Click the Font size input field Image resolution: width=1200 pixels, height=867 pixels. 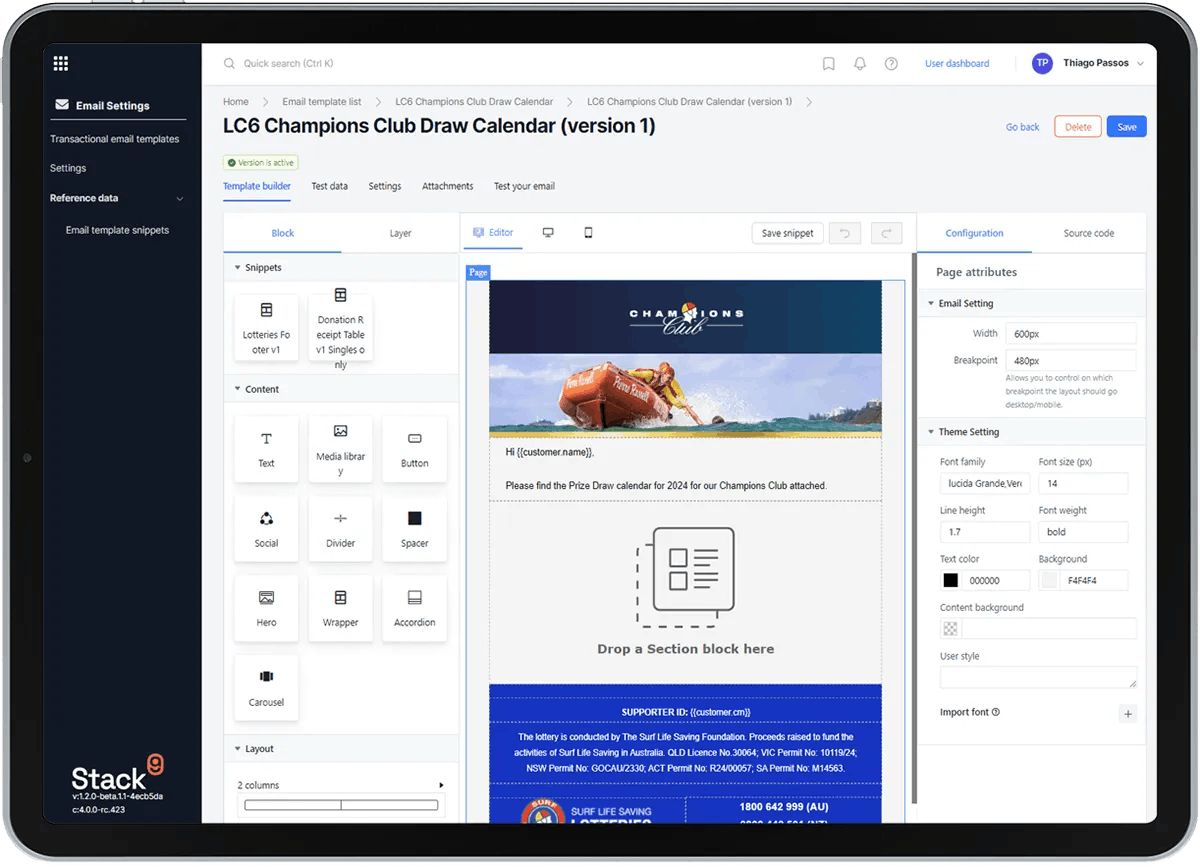[x=1083, y=483]
